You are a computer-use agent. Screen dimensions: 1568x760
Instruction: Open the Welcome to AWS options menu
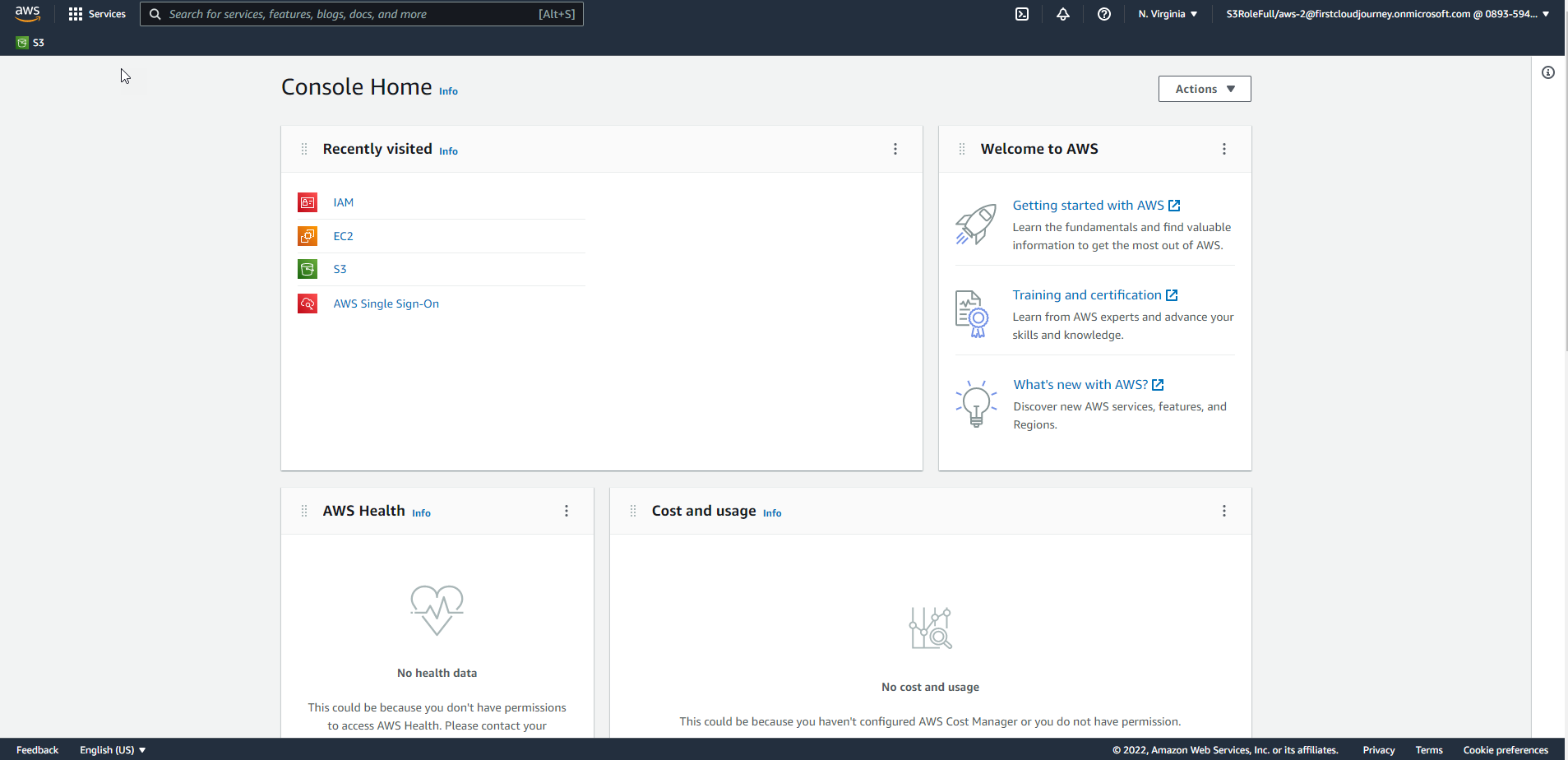1224,149
